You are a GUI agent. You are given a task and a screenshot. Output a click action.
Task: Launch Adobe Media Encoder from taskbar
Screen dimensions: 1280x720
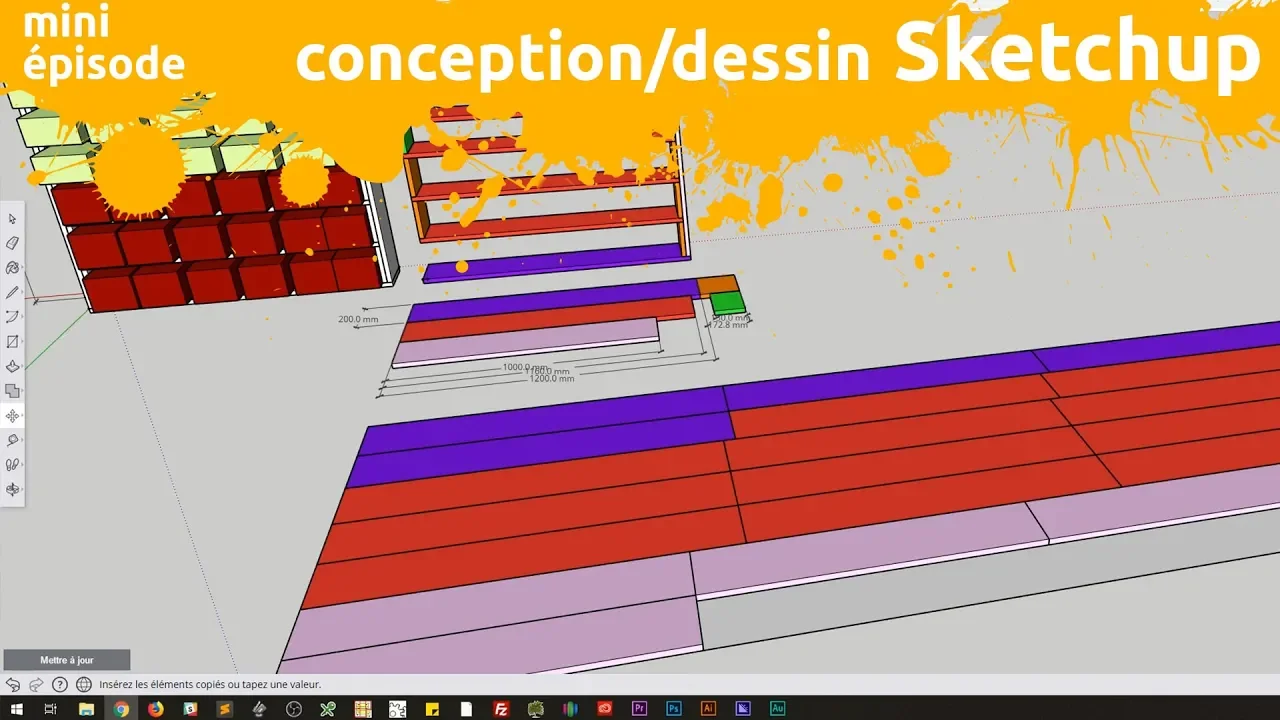(x=743, y=709)
